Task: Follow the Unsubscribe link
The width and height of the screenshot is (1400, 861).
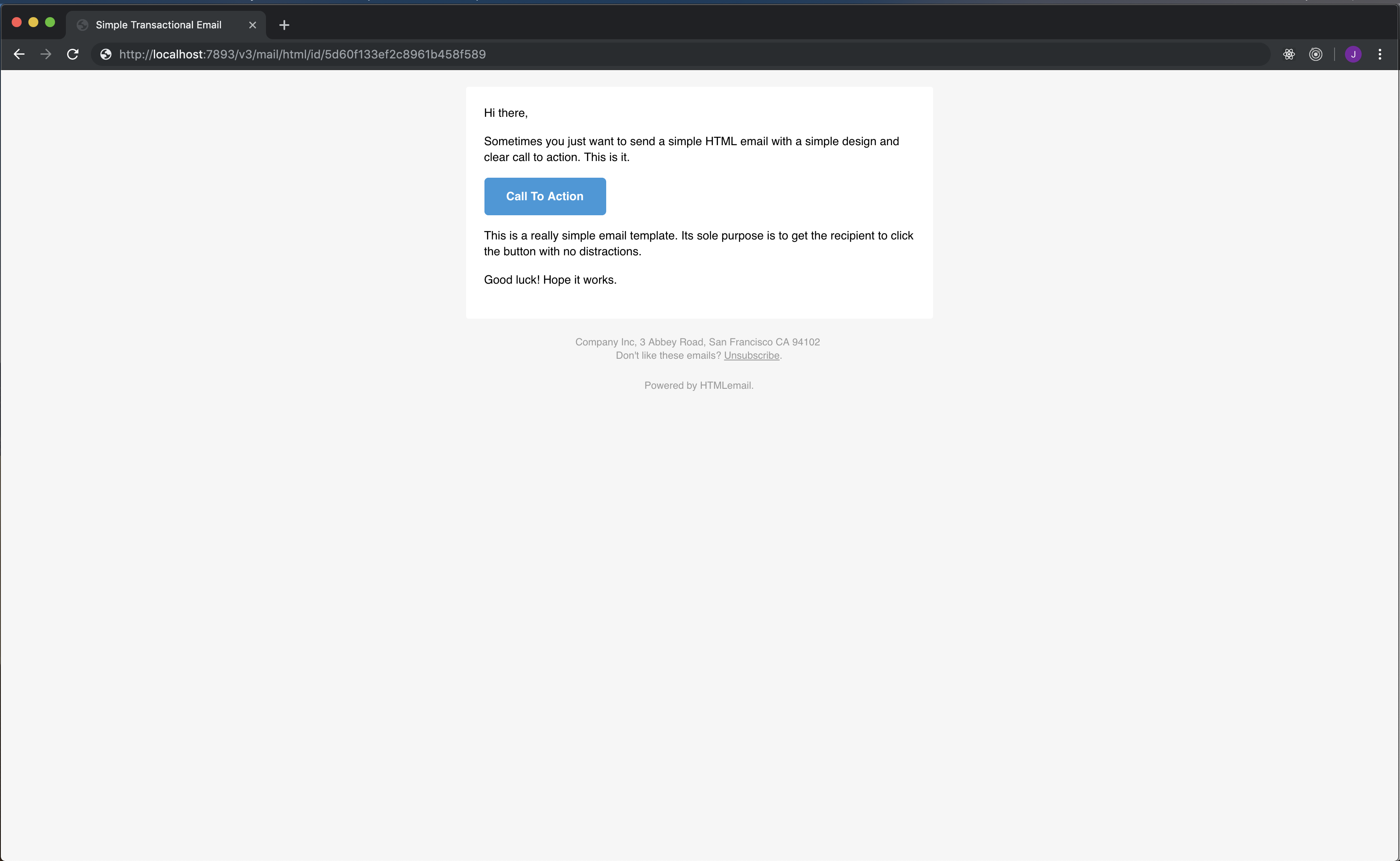Action: tap(751, 355)
